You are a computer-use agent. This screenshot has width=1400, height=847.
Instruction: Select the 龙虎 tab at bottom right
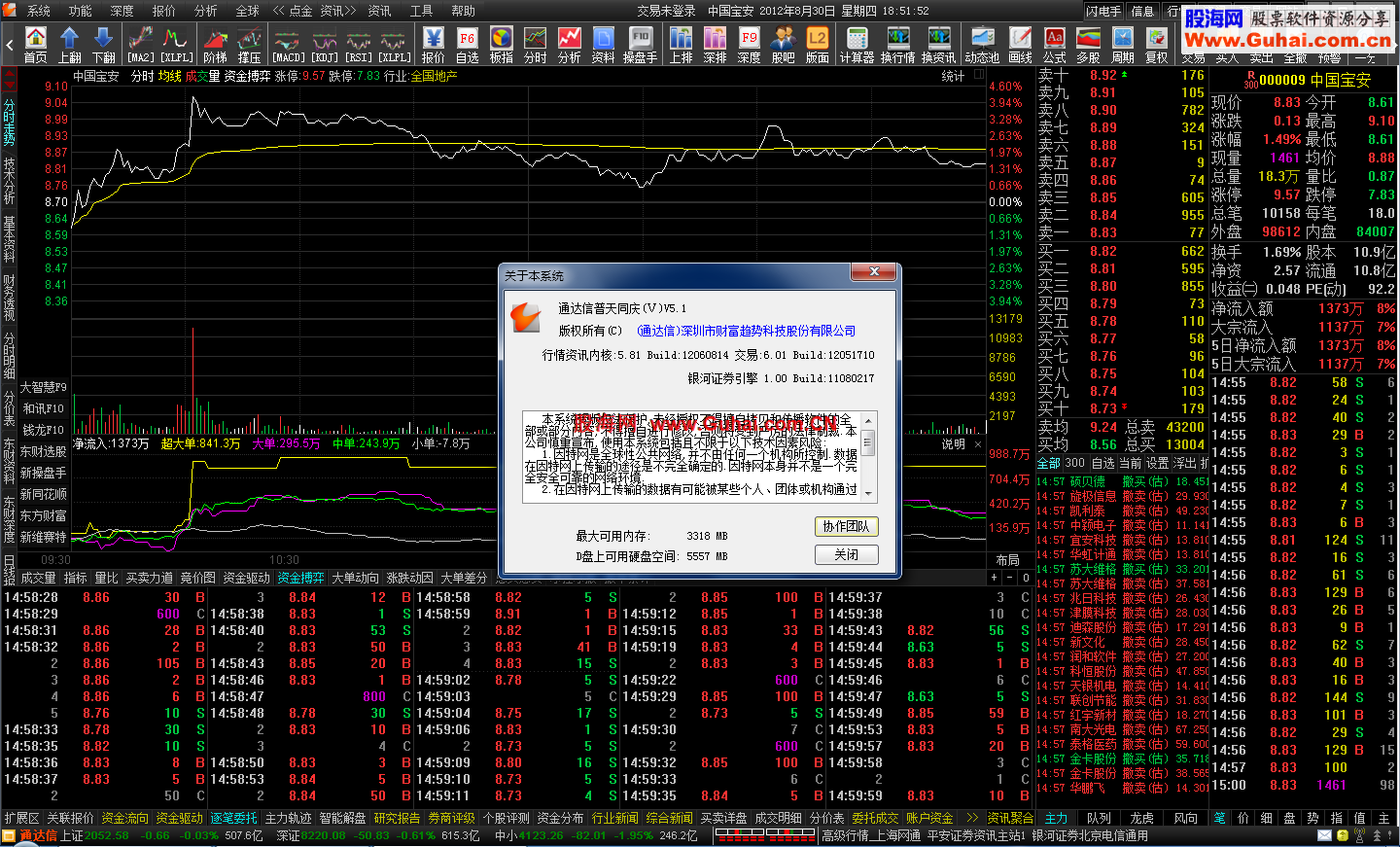1142,818
